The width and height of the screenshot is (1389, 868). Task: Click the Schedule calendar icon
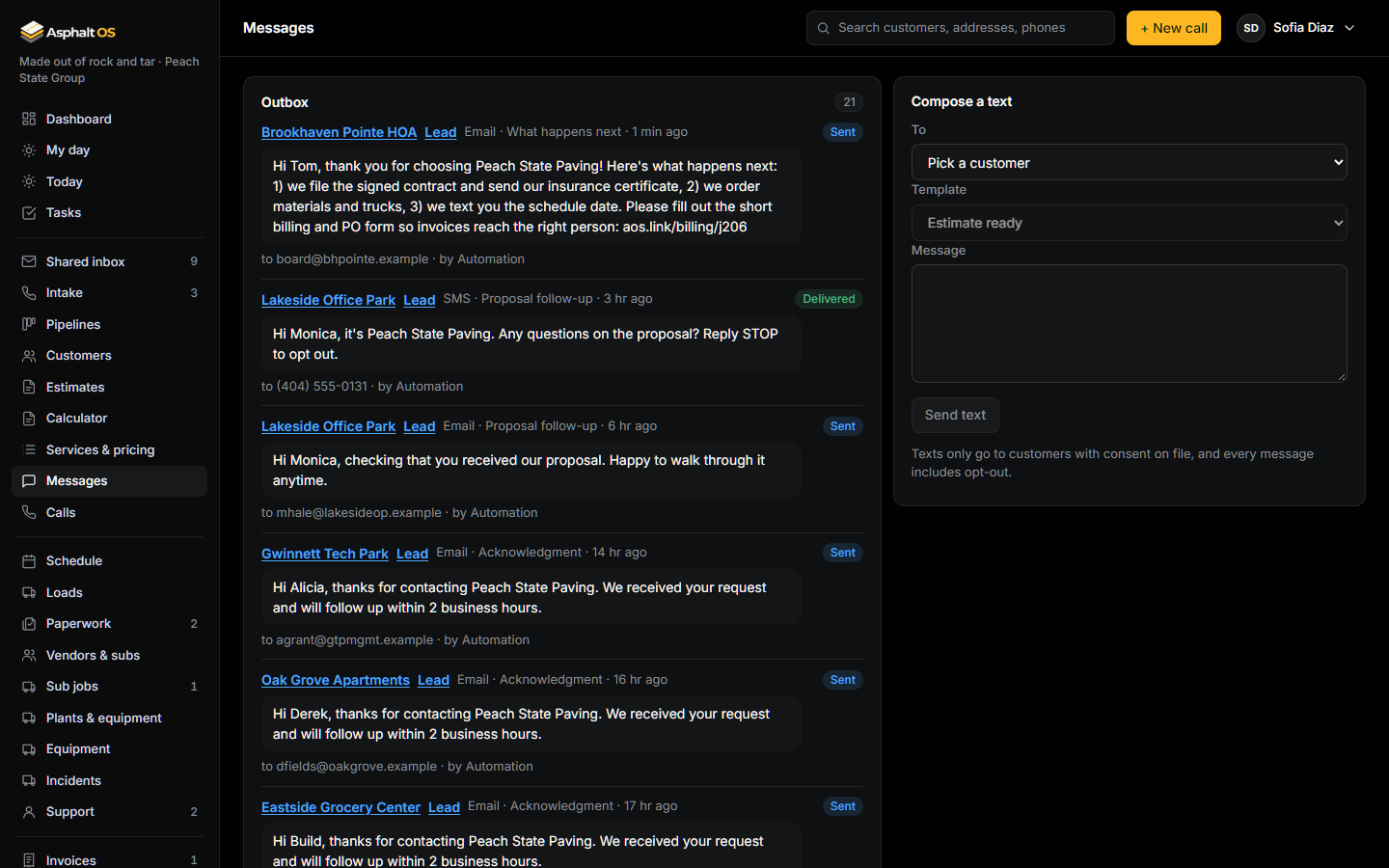click(x=29, y=561)
